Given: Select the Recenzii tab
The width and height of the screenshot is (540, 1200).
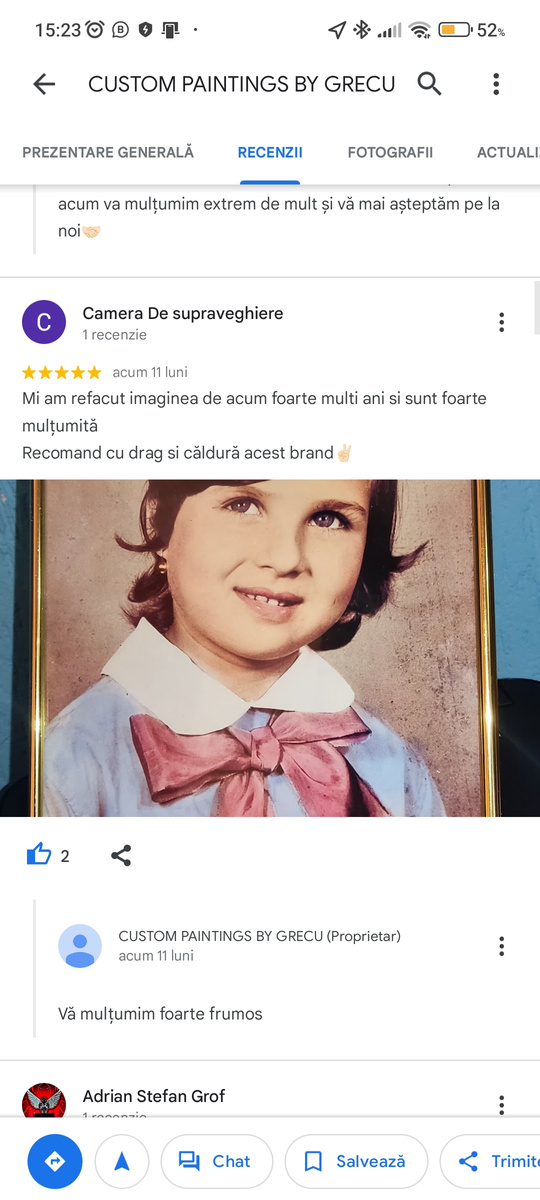Looking at the screenshot, I should (x=270, y=153).
